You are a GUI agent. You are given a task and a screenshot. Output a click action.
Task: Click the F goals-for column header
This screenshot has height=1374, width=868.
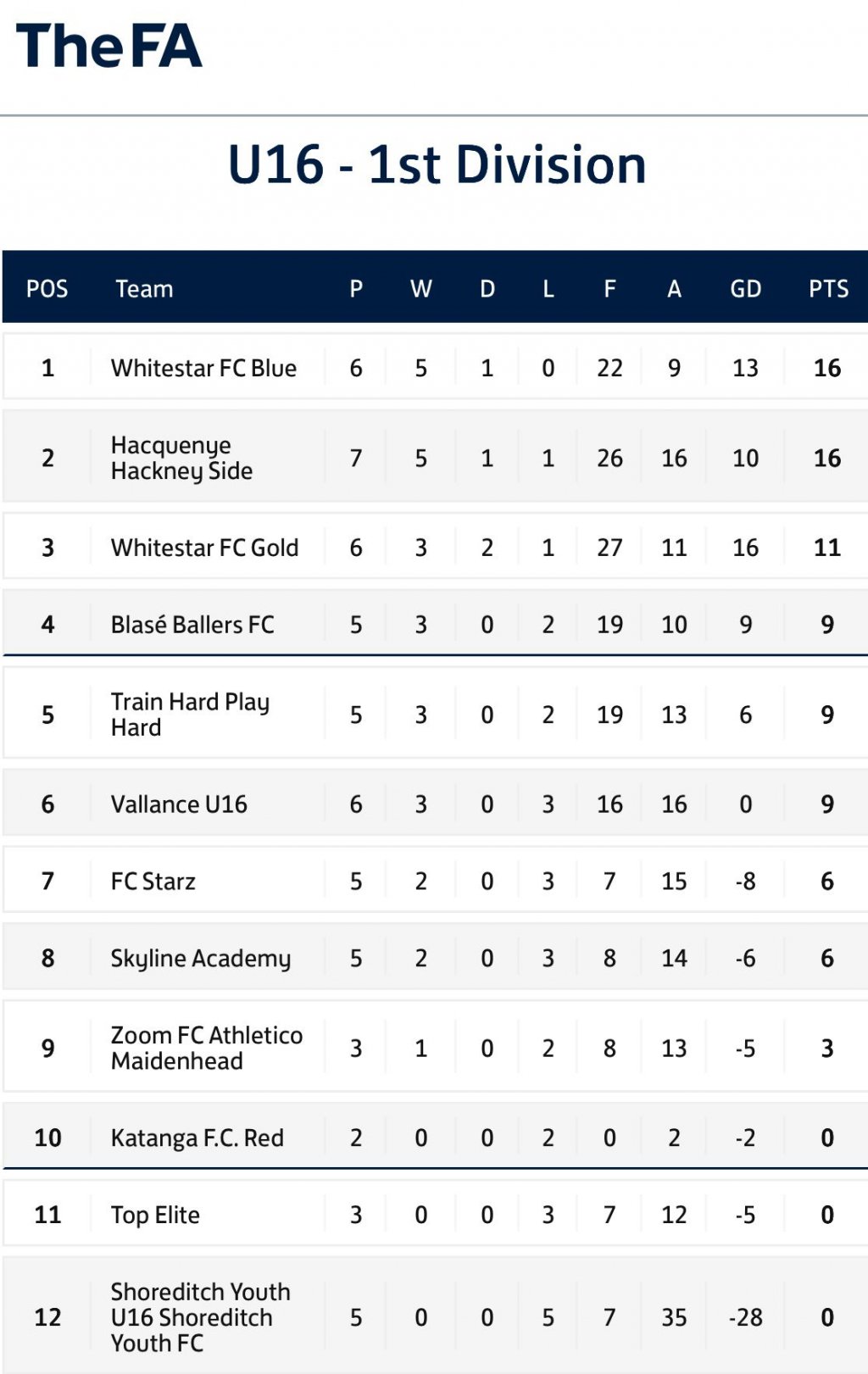click(x=609, y=289)
